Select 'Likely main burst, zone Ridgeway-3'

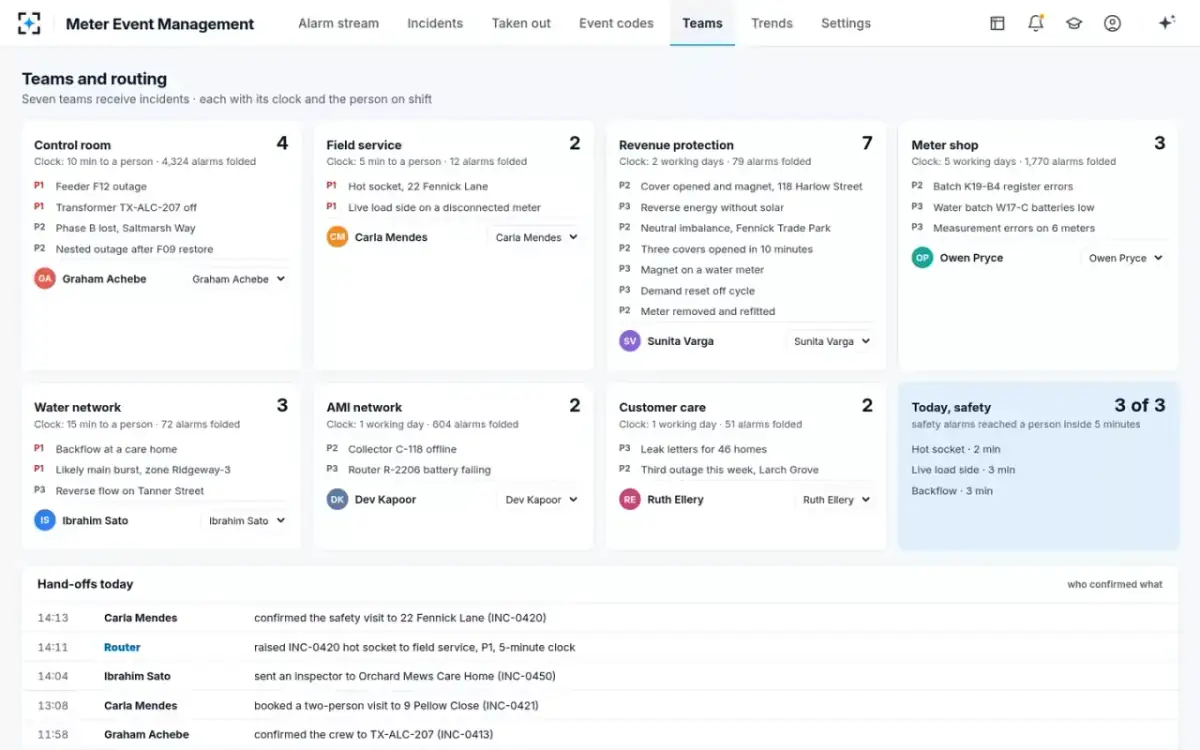[x=143, y=470]
